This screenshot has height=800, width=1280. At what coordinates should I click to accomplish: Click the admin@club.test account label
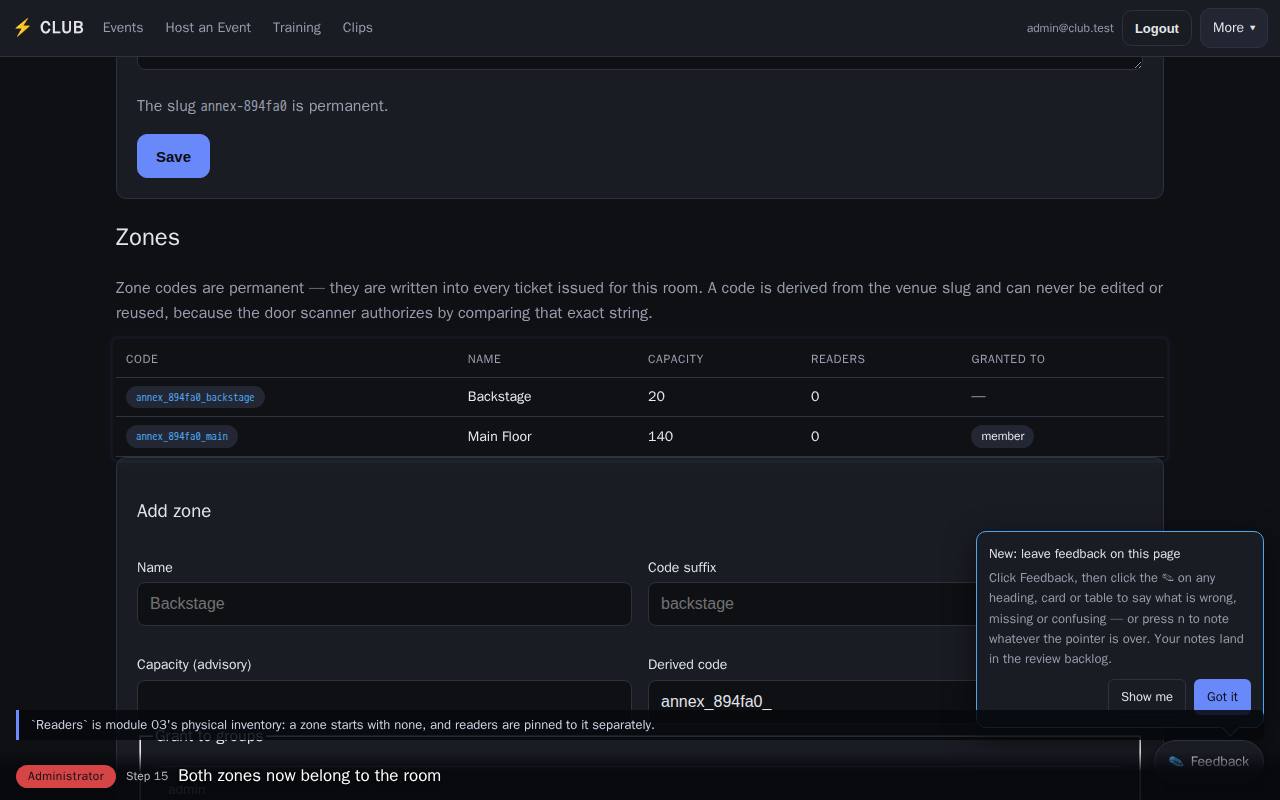click(x=1070, y=28)
